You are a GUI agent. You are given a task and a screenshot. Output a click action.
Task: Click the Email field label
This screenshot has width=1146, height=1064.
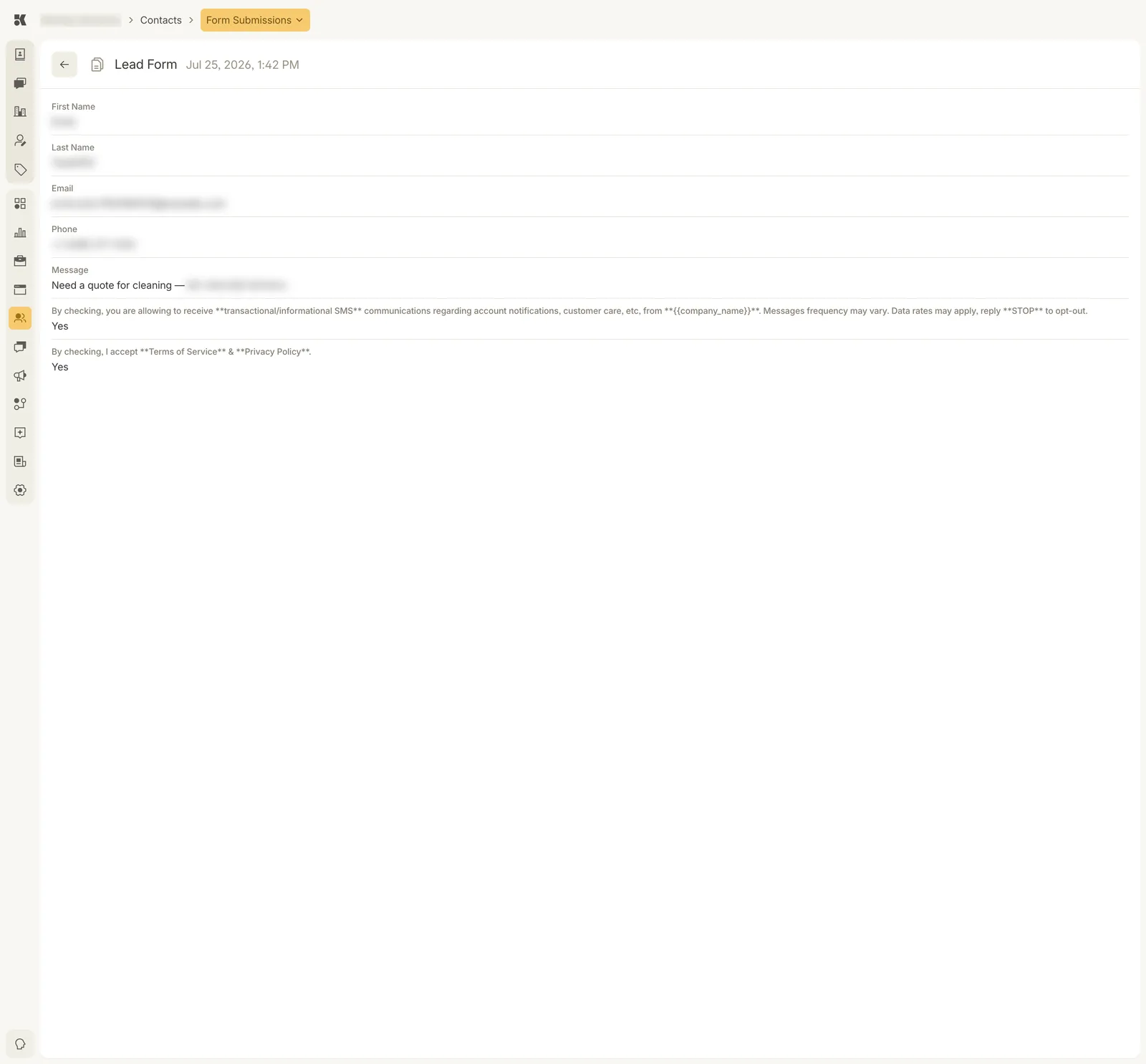click(x=62, y=188)
